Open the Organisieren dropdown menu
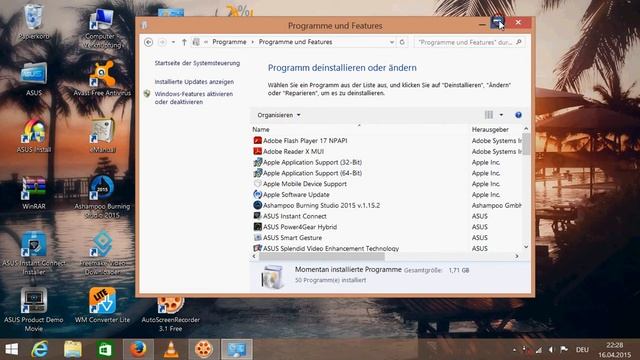This screenshot has width=640, height=360. 279,115
